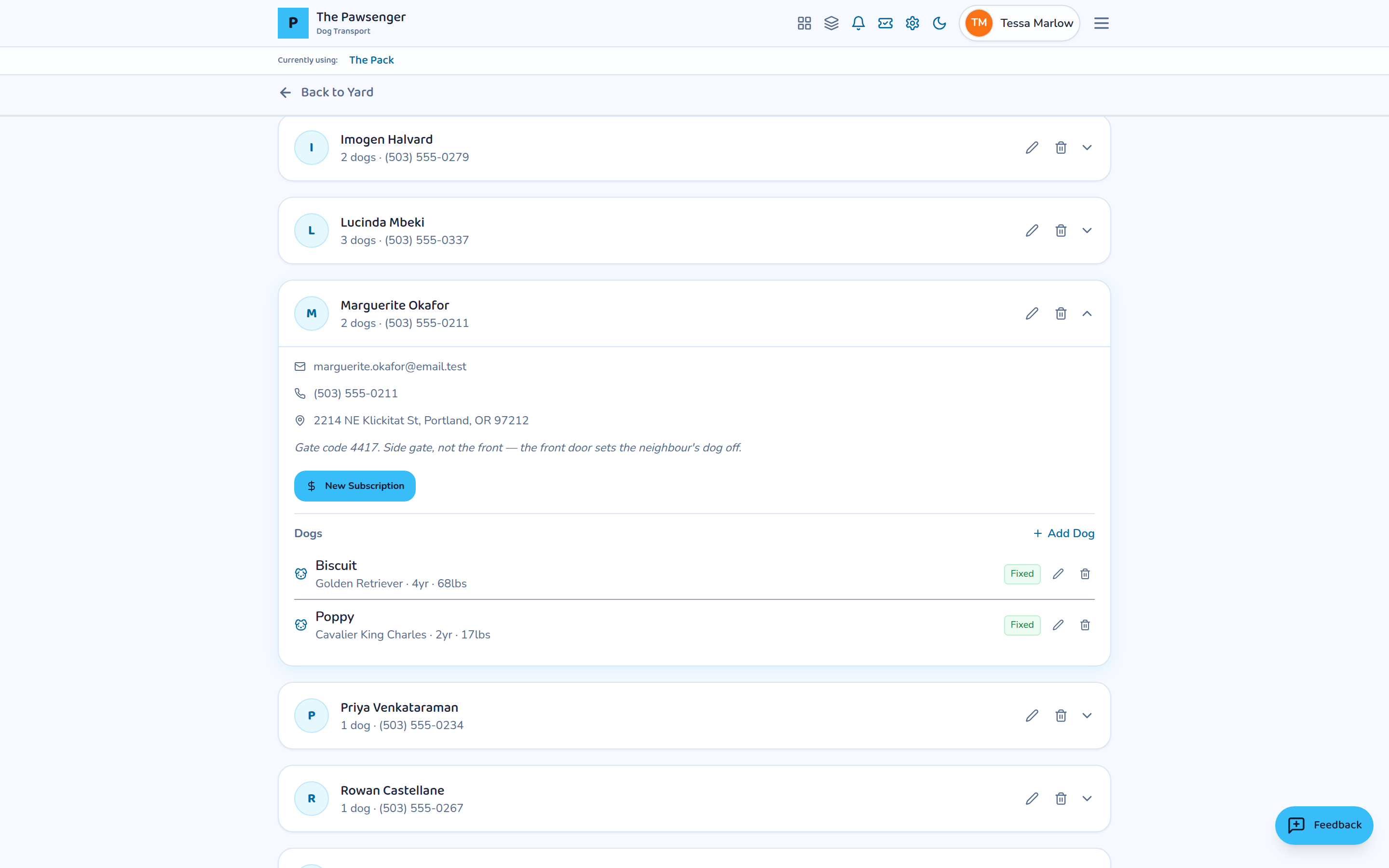Open the layers stack icon in header

click(831, 23)
